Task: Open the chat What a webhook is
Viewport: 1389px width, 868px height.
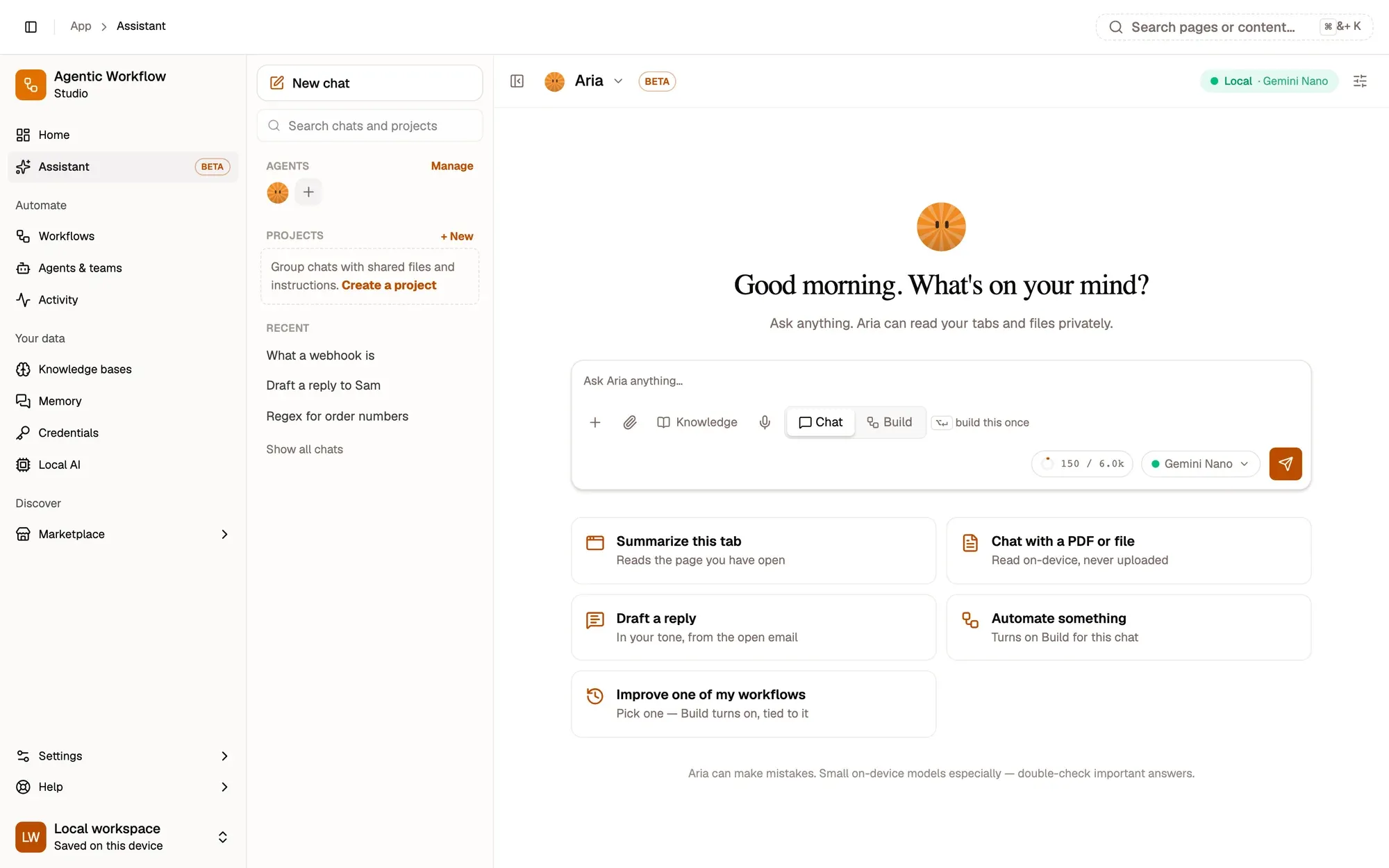Action: point(320,356)
